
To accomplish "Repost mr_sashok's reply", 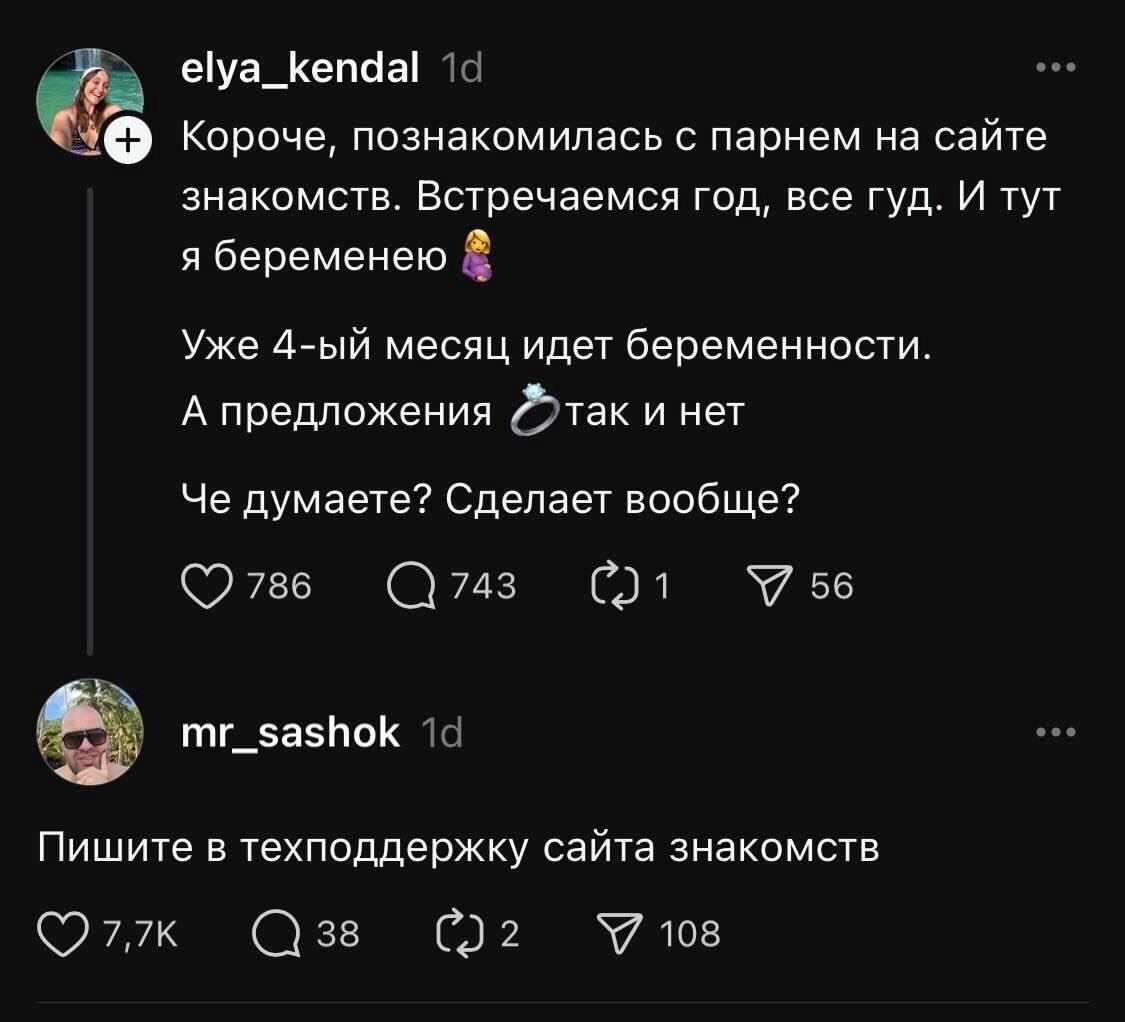I will coord(457,933).
